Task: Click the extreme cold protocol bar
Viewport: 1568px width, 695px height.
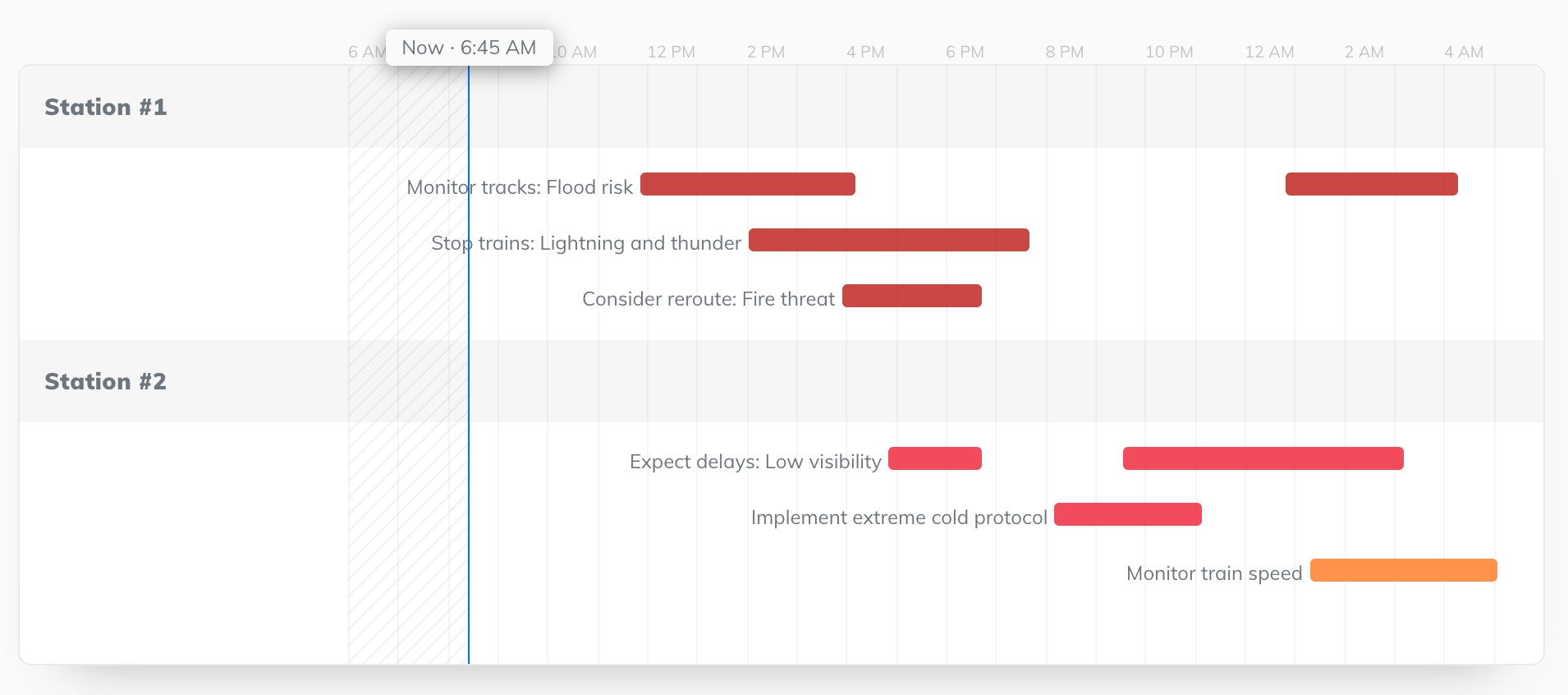Action: pyautogui.click(x=1127, y=514)
